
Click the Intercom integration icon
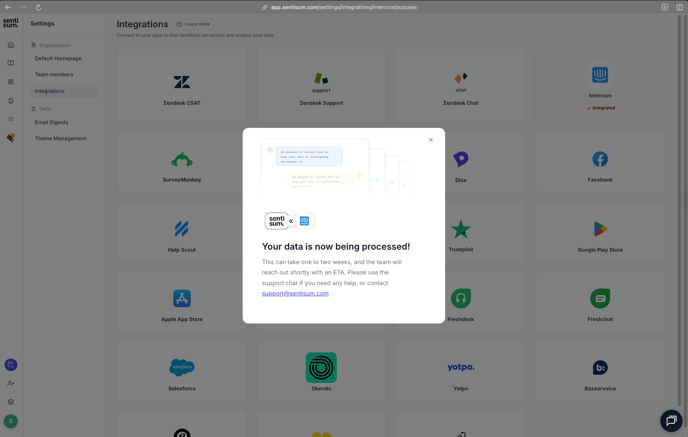pyautogui.click(x=600, y=76)
